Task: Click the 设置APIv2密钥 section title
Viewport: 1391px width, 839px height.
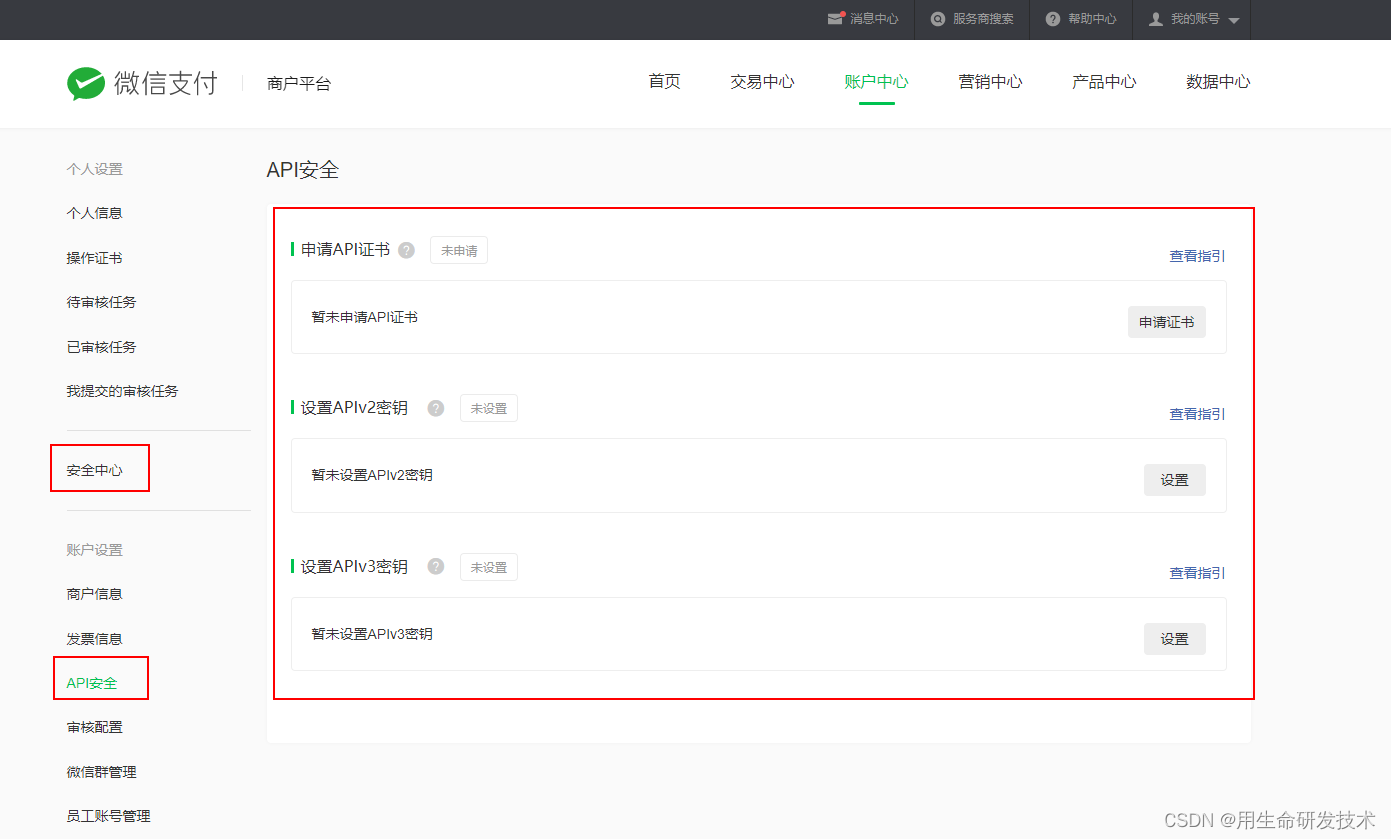Action: coord(354,408)
